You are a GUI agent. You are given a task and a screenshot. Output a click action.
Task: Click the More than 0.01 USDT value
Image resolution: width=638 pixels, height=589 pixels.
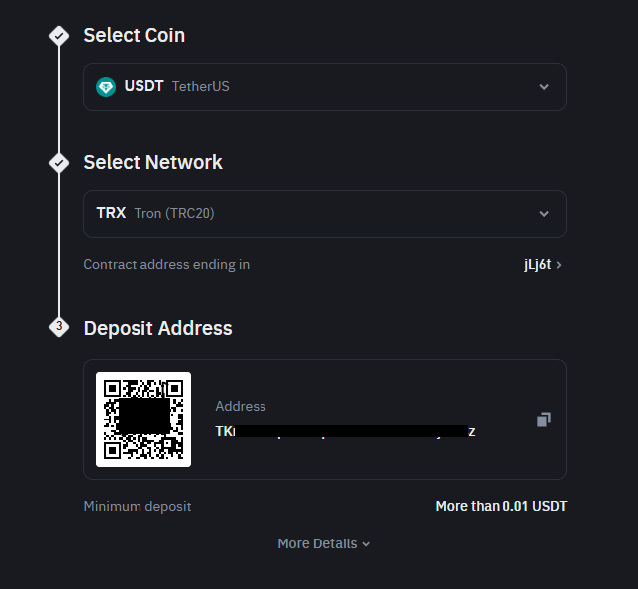click(501, 507)
